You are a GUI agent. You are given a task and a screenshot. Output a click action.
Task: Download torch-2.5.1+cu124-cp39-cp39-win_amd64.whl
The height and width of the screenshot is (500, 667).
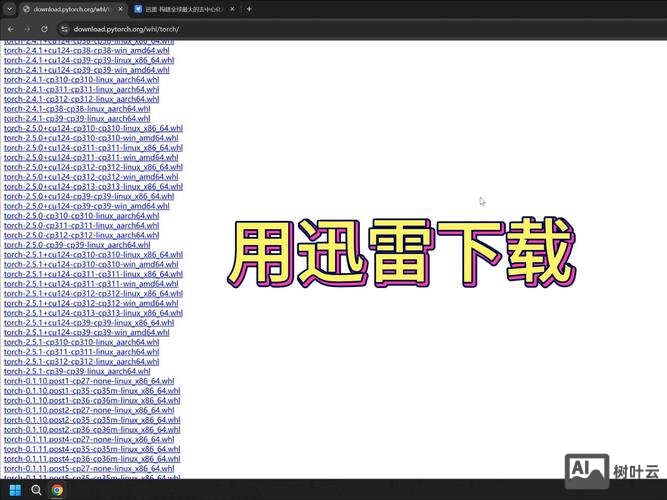[86, 332]
